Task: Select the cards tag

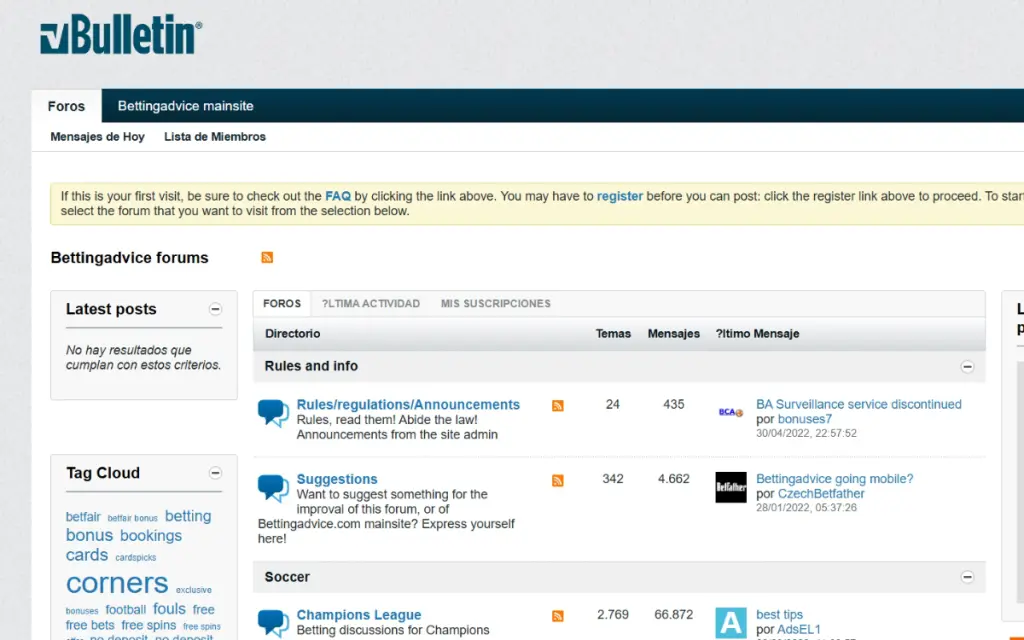Action: [87, 554]
